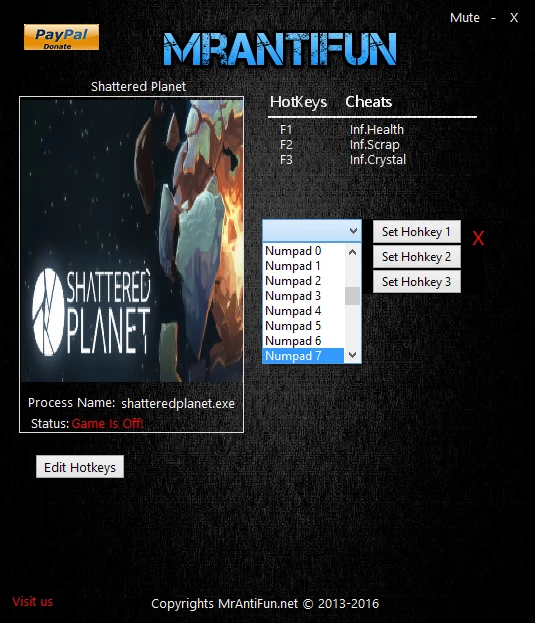
Task: Open the hotkey combo box dropdown
Action: pyautogui.click(x=312, y=230)
